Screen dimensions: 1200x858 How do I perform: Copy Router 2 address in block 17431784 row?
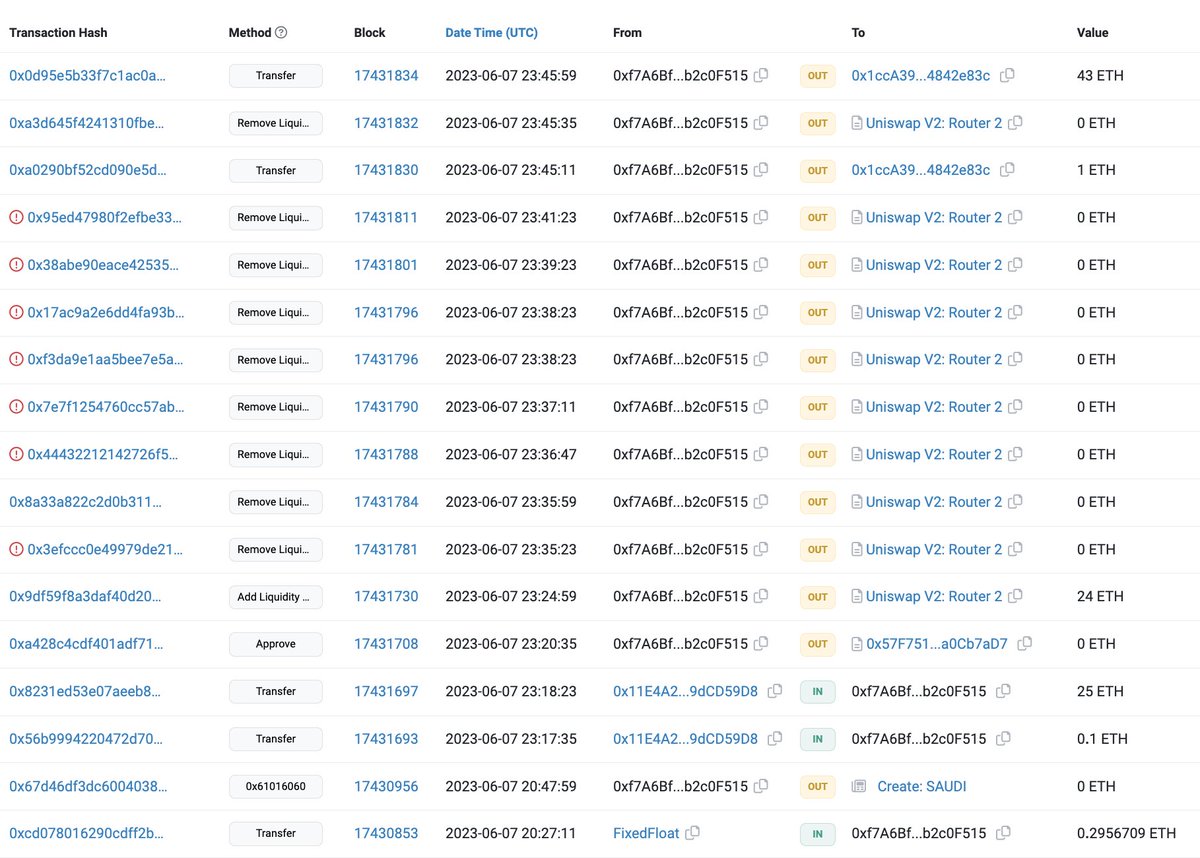[x=1015, y=502]
